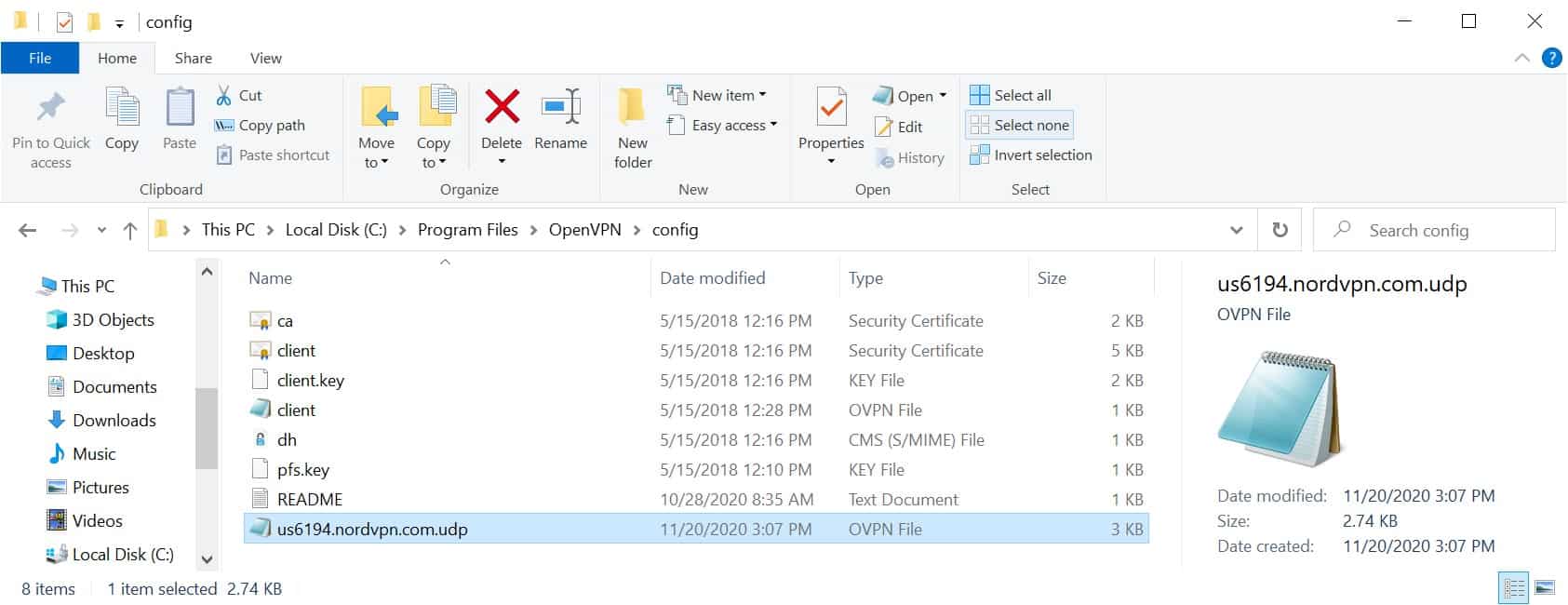Viewport: 1568px width, 605px height.
Task: Switch to Large icons view in status bar
Action: [x=1545, y=587]
